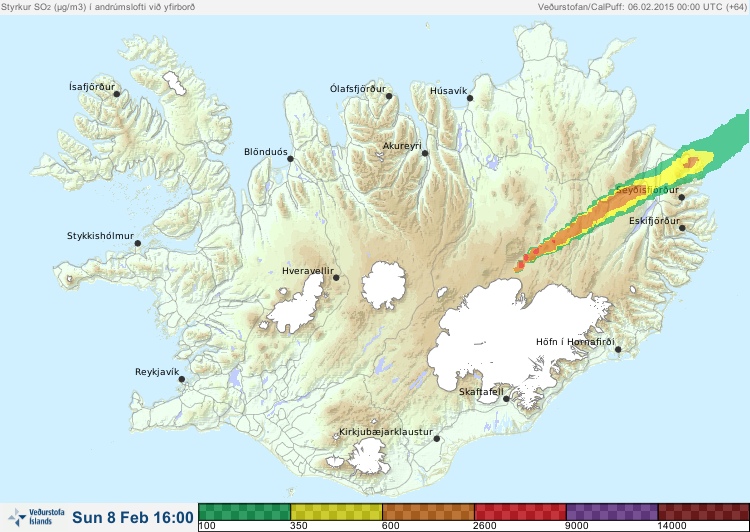
Task: Click the 'Sun 8 Feb 16:00' timestamp
Action: coord(132,517)
